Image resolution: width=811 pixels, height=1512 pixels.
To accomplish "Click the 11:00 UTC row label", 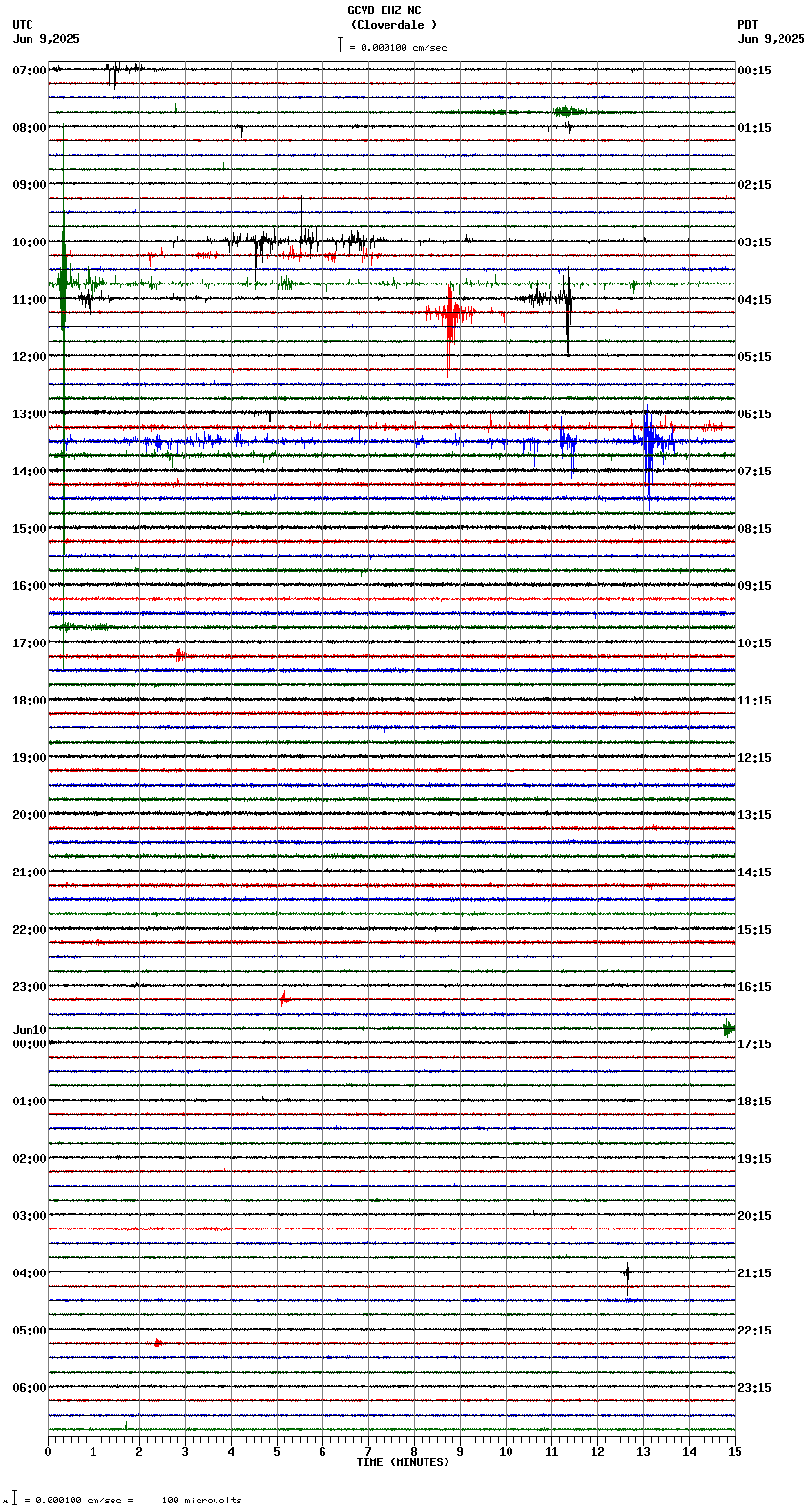I will (30, 300).
